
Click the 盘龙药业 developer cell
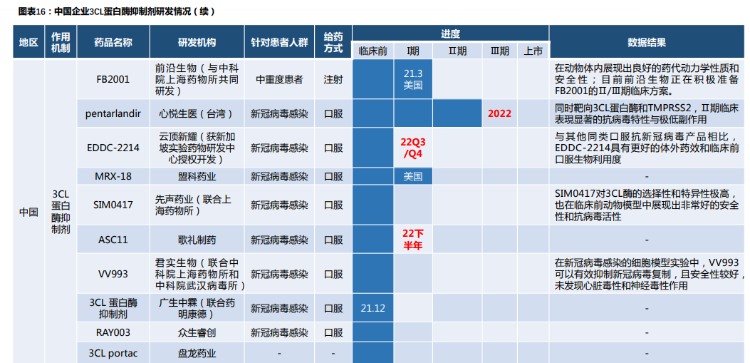tap(197, 353)
